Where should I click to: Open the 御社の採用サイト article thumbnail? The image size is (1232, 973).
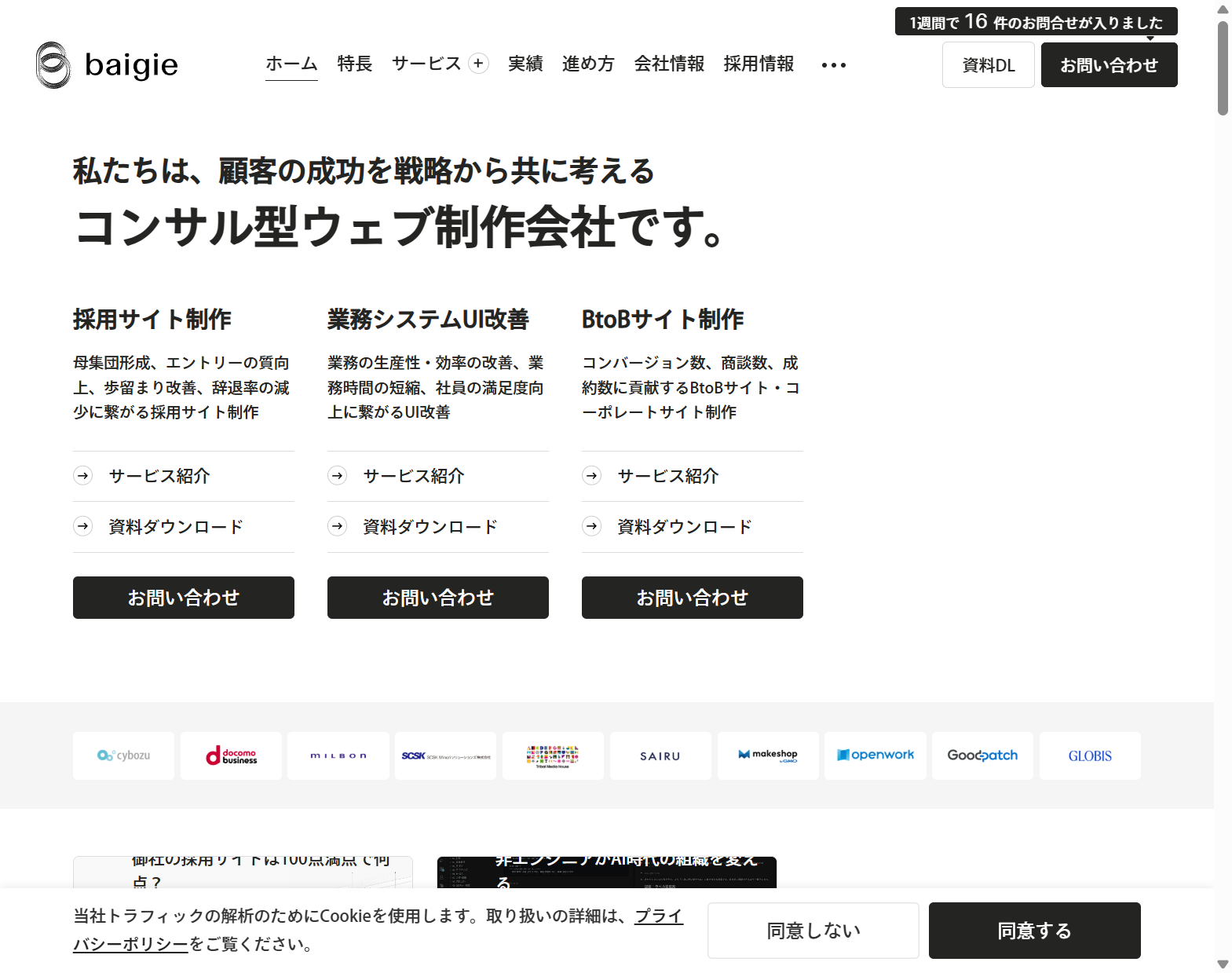243,872
